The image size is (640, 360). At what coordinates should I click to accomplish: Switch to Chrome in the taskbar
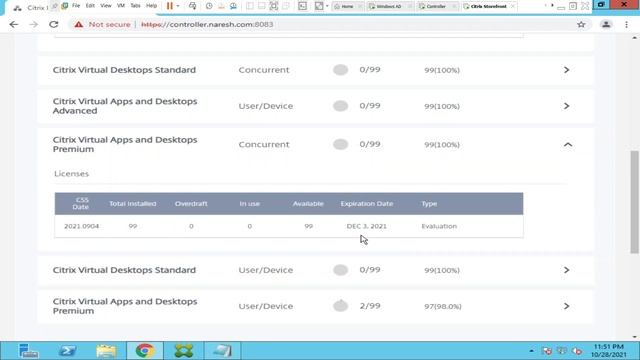tap(144, 351)
